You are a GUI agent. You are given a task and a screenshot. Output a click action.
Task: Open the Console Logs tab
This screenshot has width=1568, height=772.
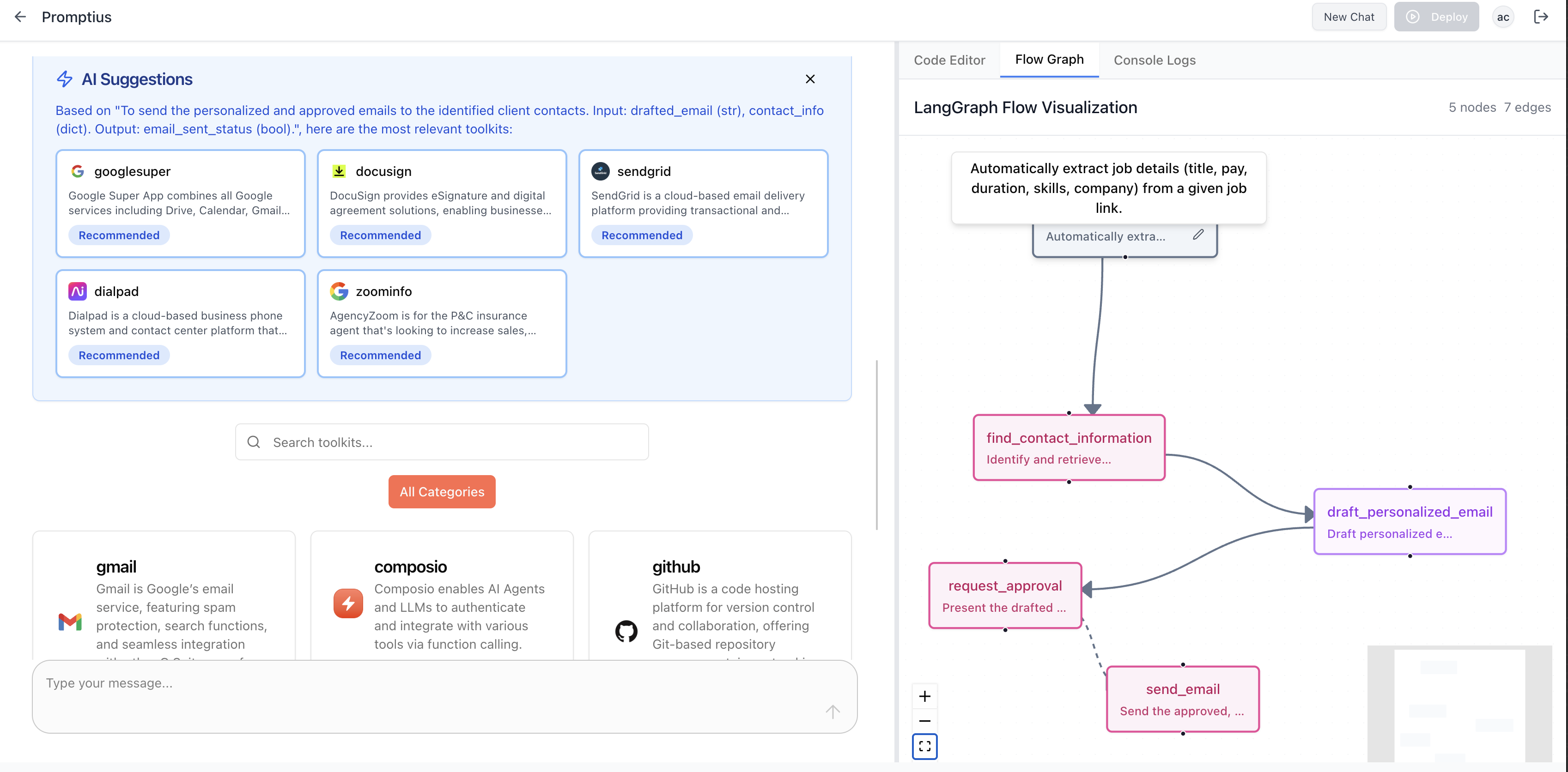[1154, 60]
